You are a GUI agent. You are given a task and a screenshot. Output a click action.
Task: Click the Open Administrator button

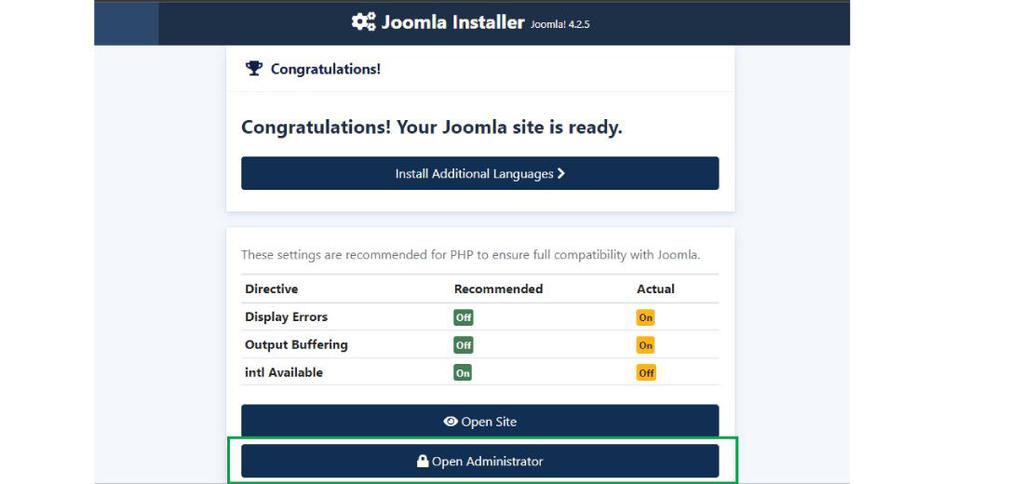click(480, 461)
